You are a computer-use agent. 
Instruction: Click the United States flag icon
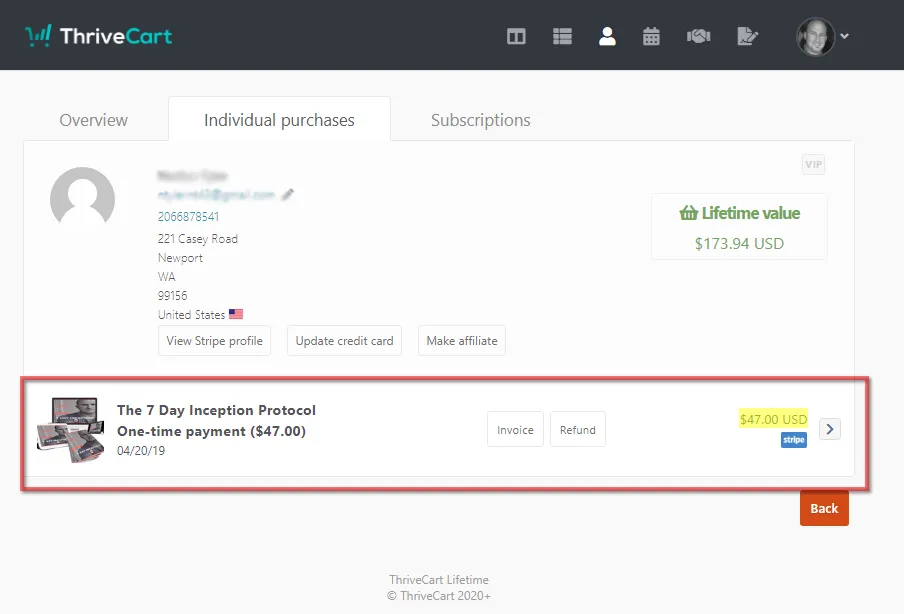pos(236,314)
